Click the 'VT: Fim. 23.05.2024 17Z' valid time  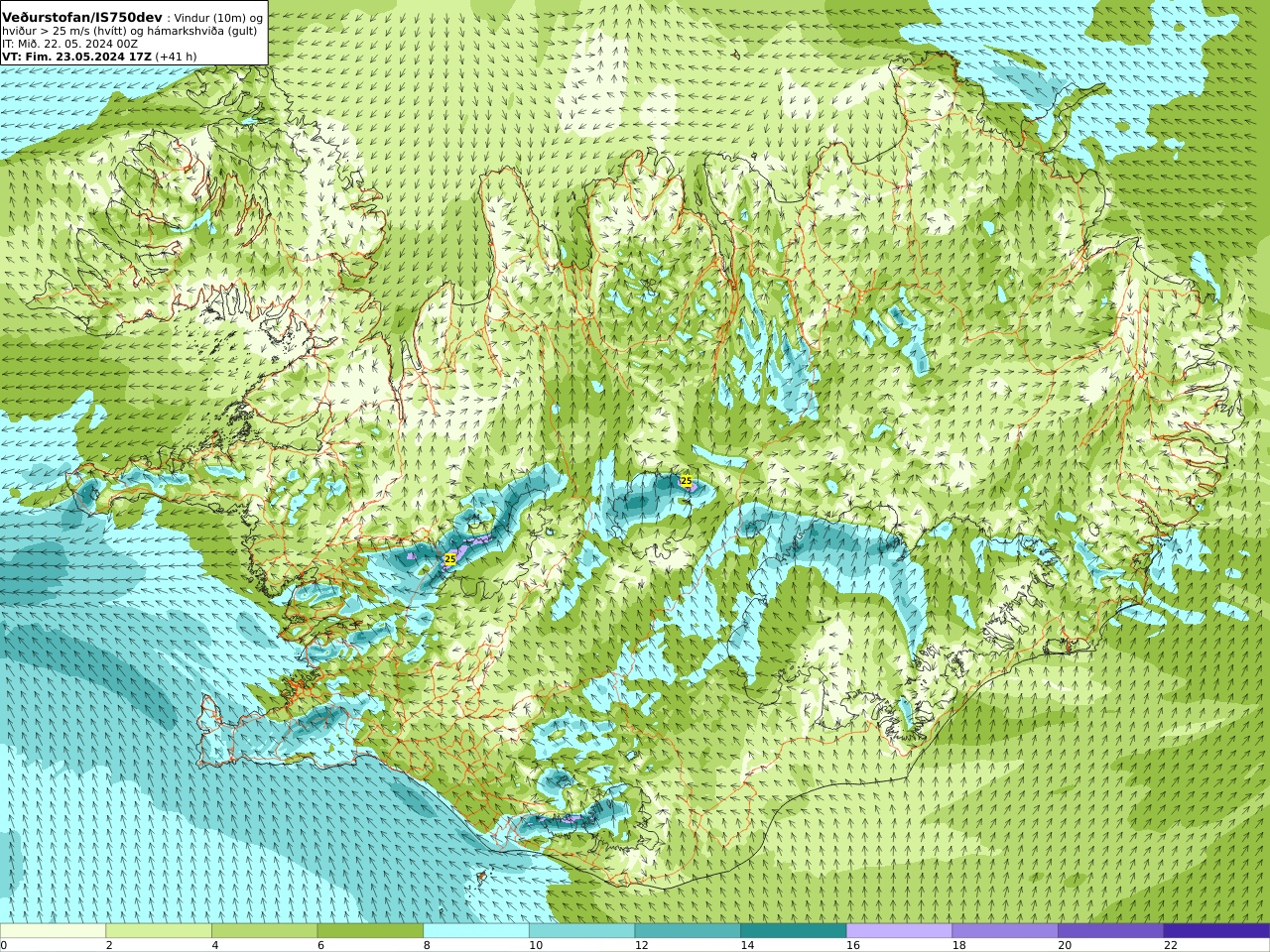click(x=76, y=57)
